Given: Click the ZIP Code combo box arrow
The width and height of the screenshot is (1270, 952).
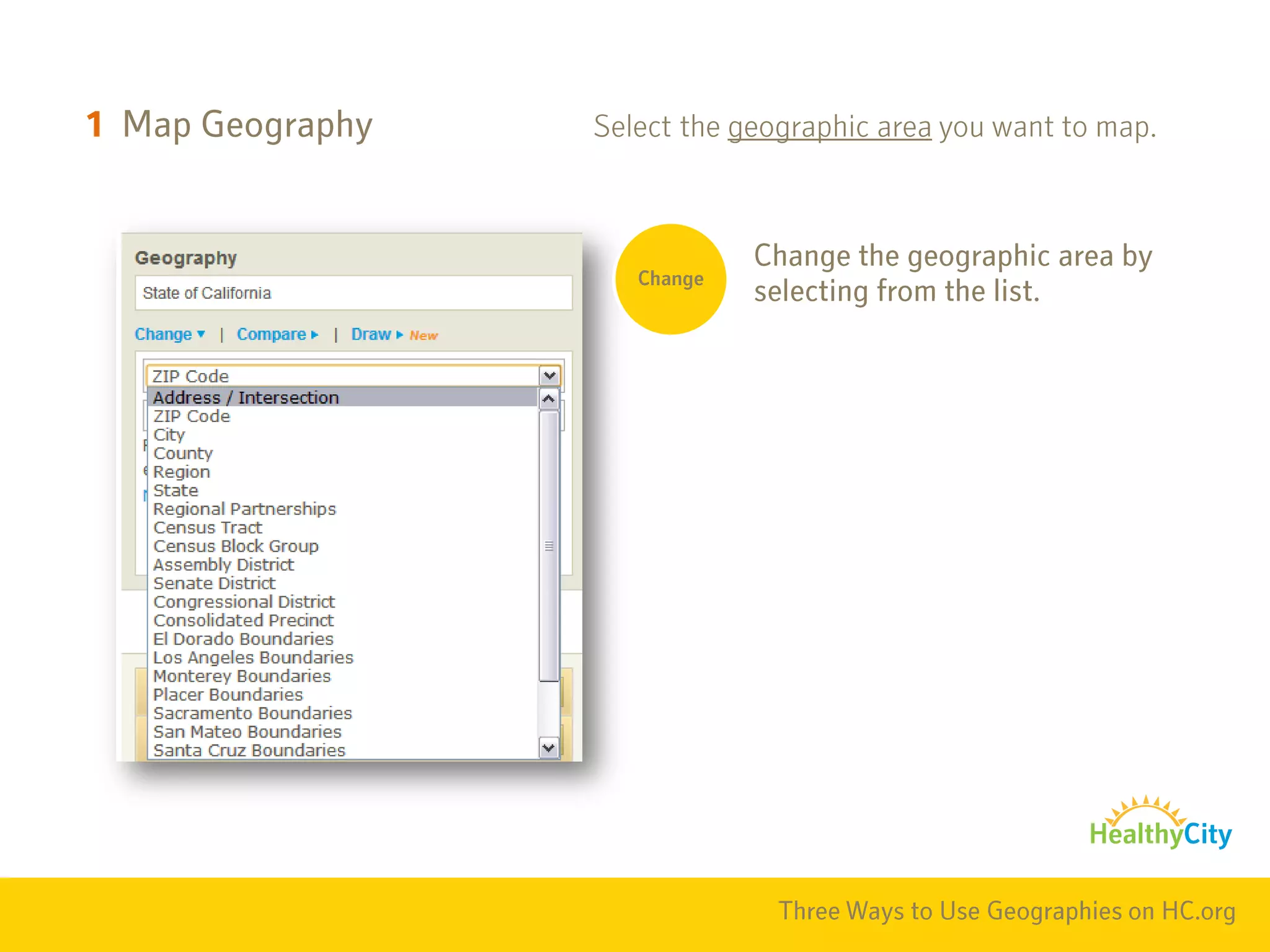Looking at the screenshot, I should pos(549,376).
